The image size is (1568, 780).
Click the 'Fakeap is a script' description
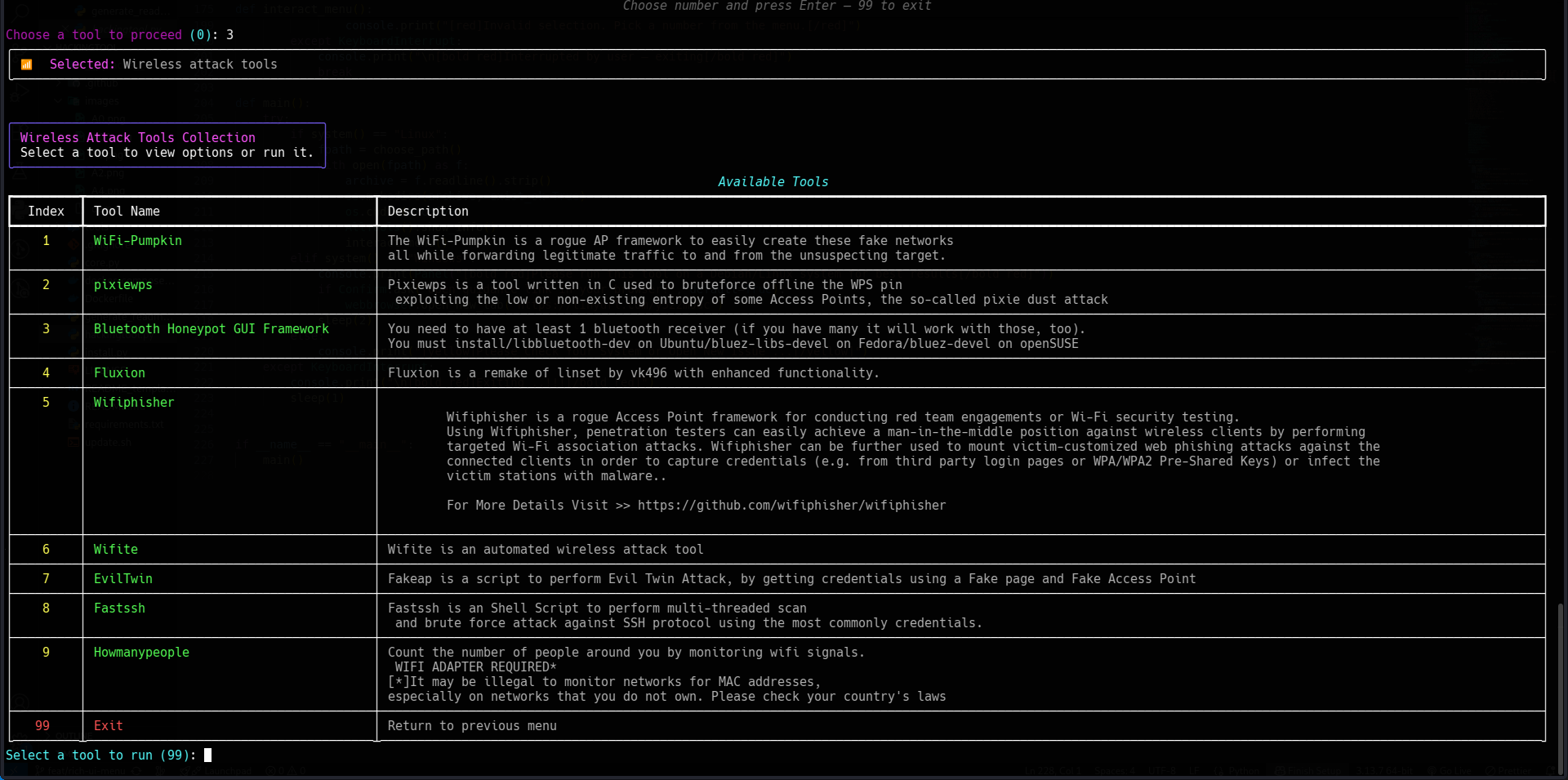coord(791,579)
